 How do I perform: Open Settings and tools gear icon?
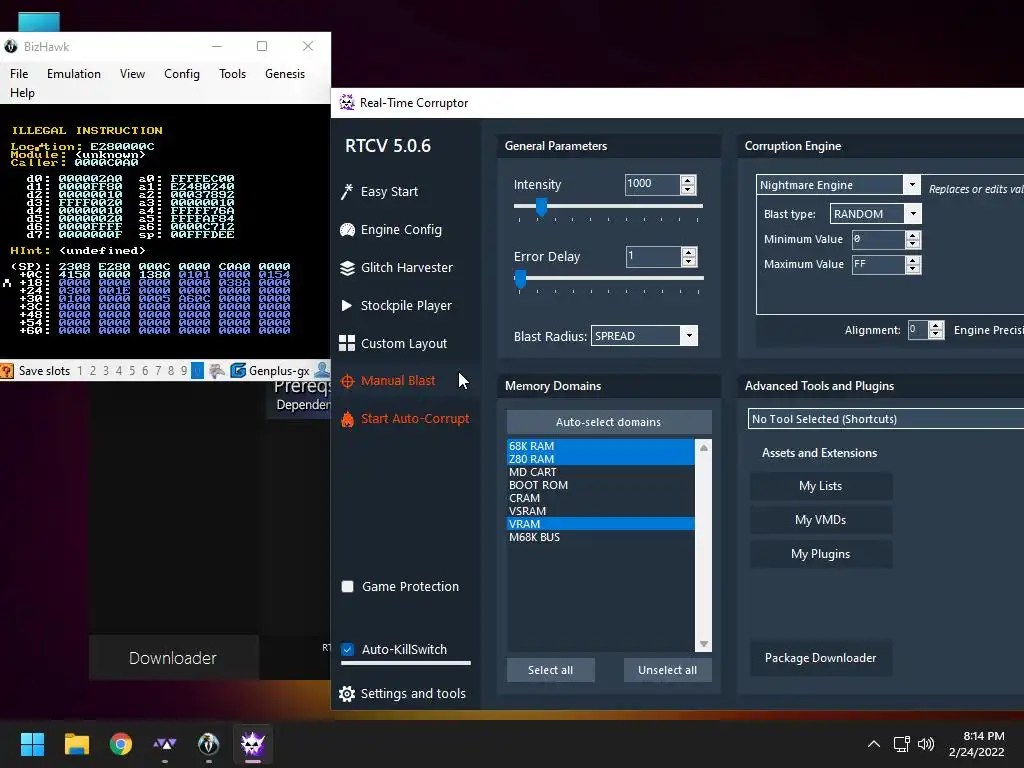(x=347, y=694)
